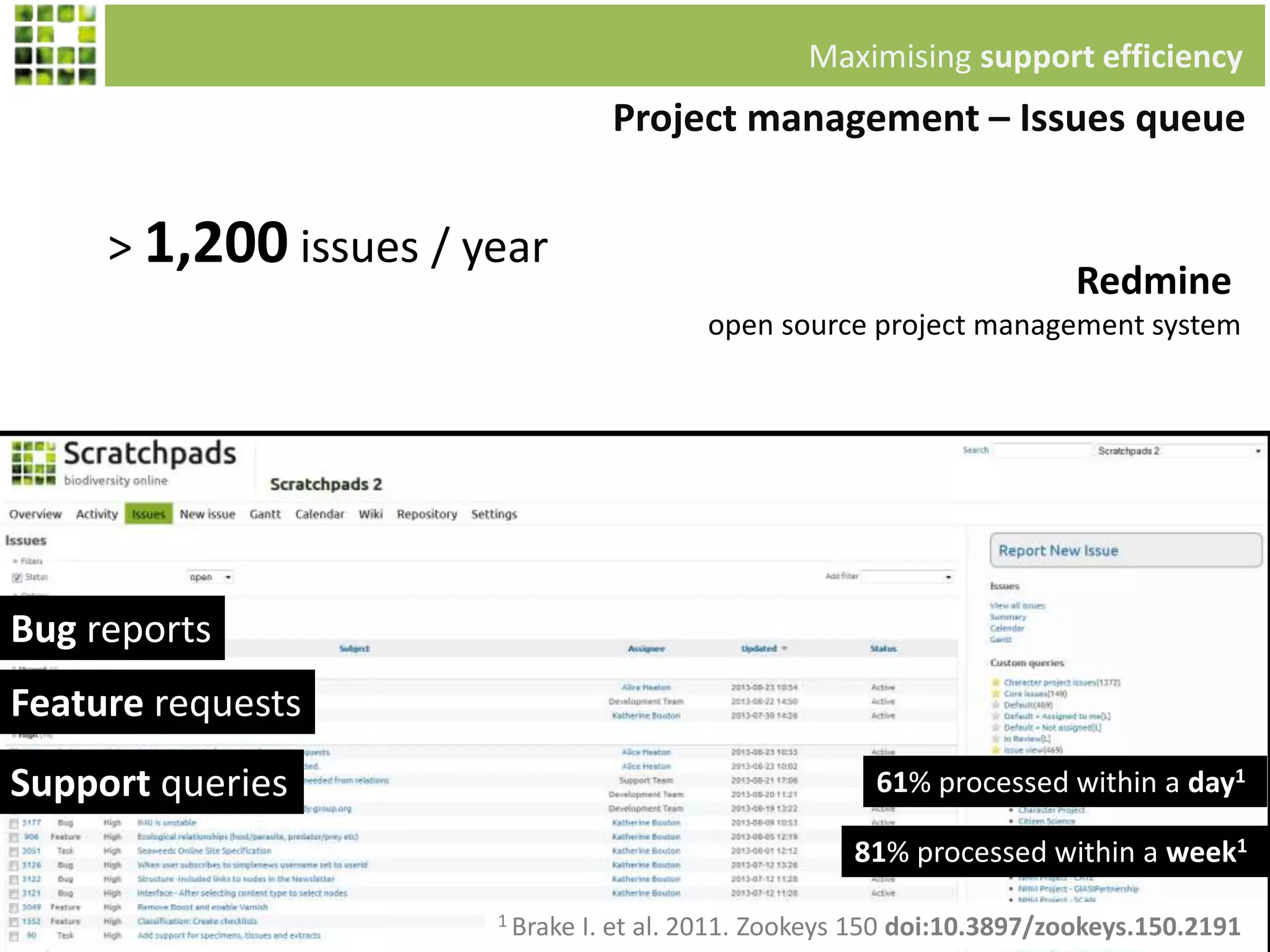Open the Core issues custom query
The width and height of the screenshot is (1270, 952).
click(1035, 694)
